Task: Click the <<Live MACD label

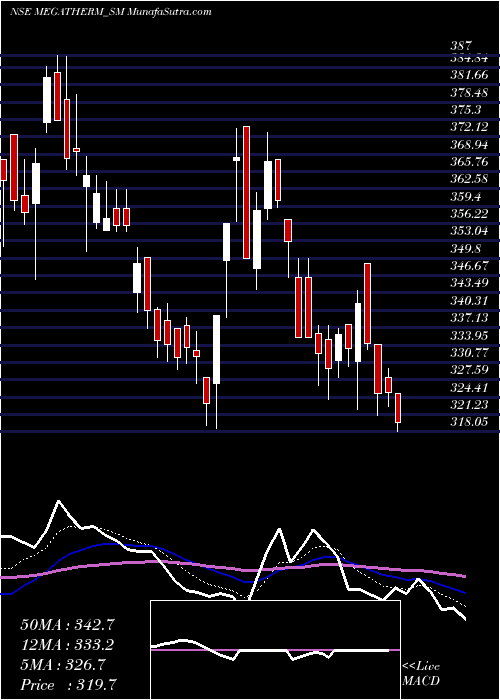Action: point(421,674)
